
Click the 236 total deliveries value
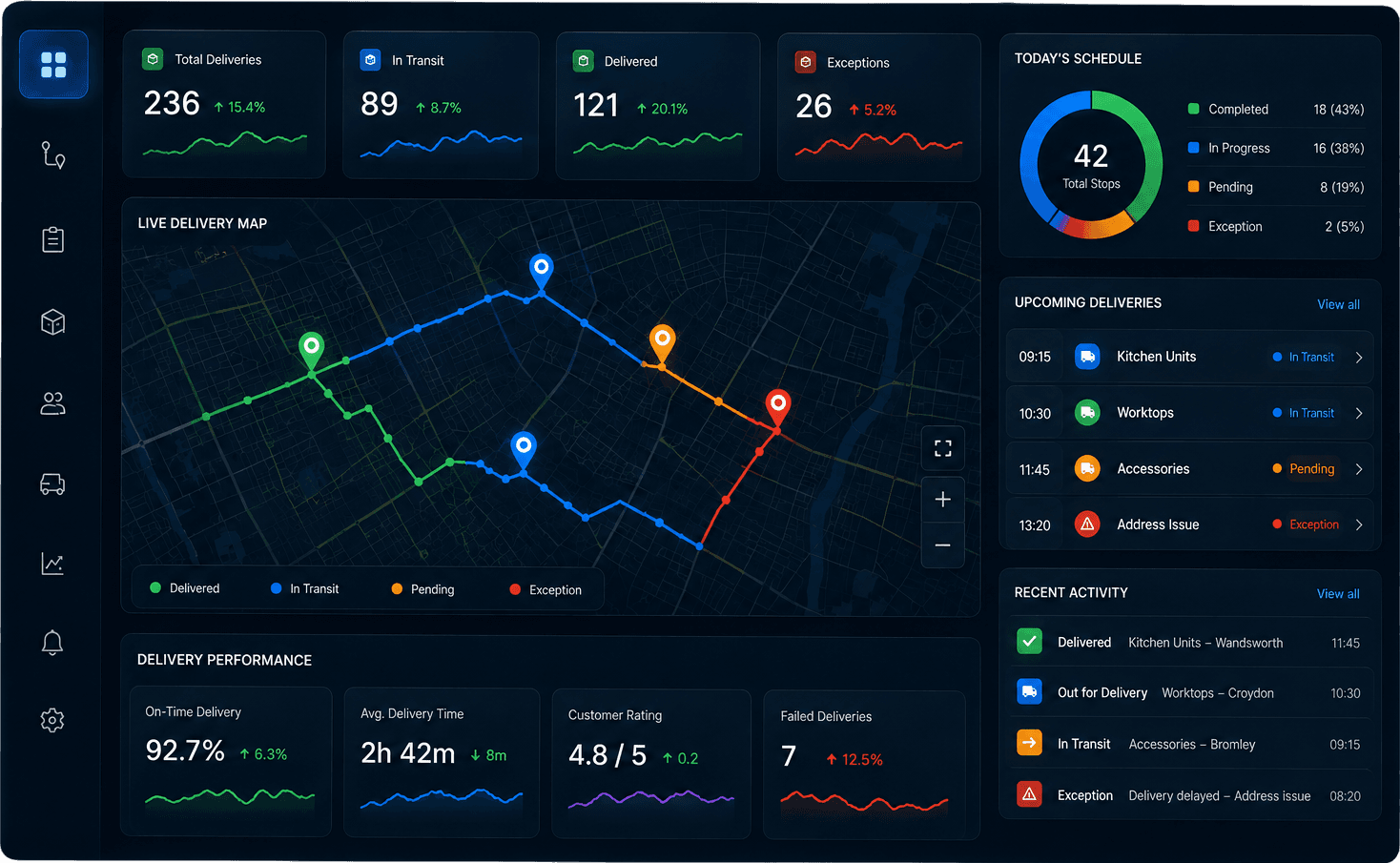point(172,103)
